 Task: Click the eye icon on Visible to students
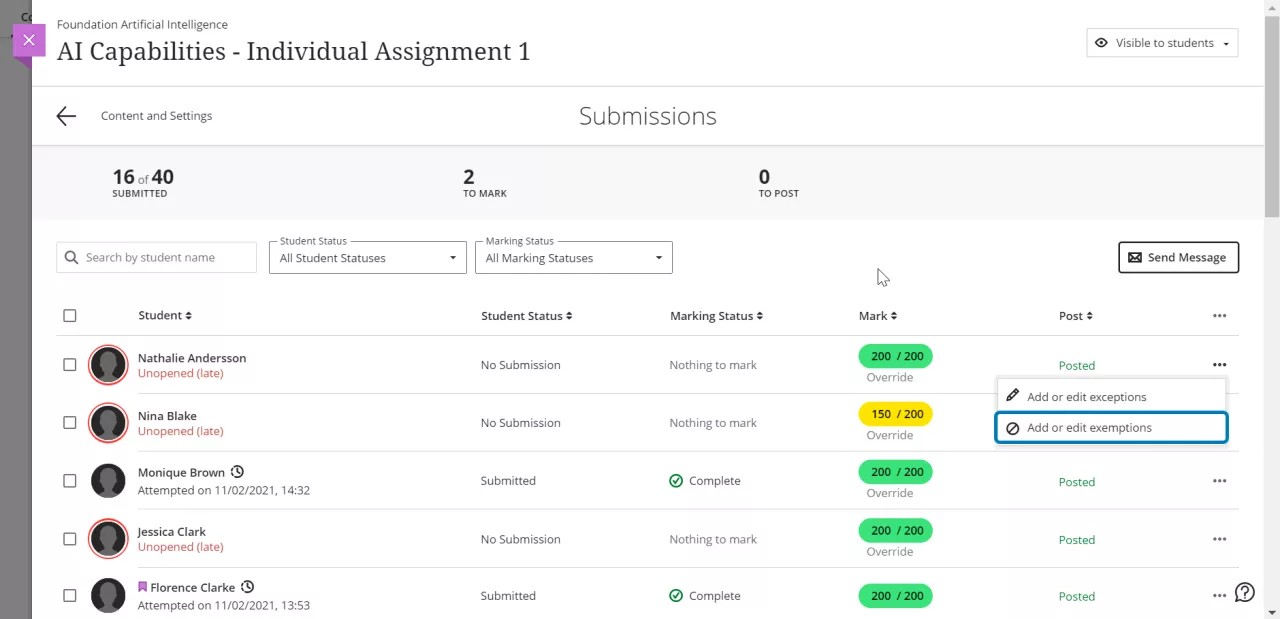[x=1101, y=43]
